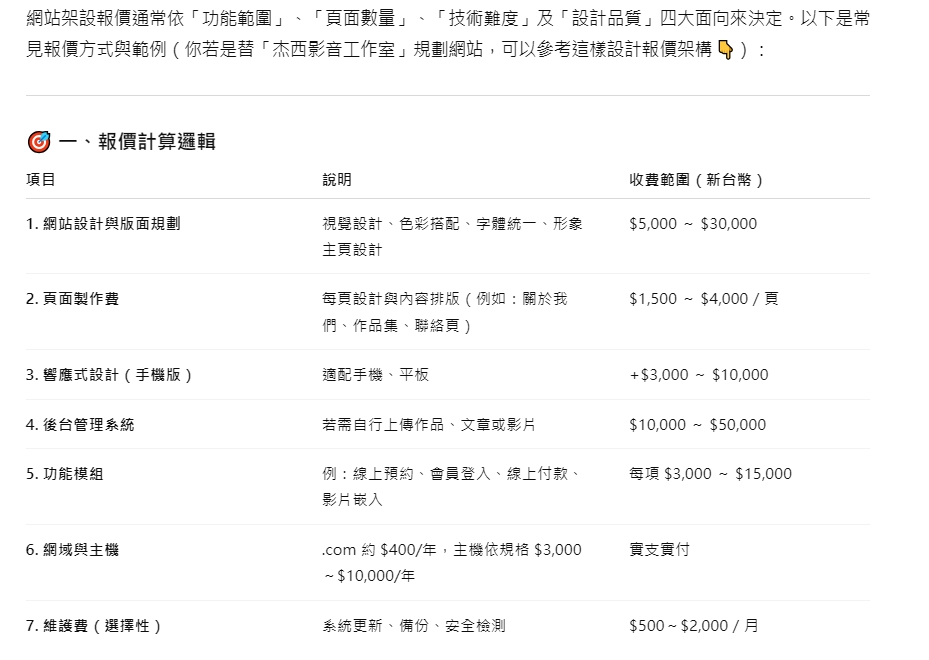Click the 6. 網域與主機 row label
The width and height of the screenshot is (929, 660).
(72, 550)
